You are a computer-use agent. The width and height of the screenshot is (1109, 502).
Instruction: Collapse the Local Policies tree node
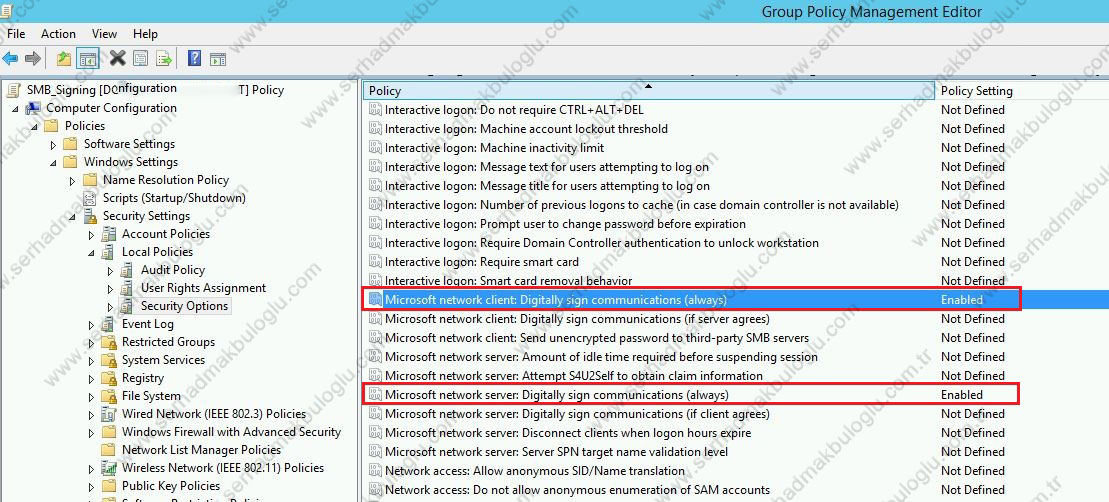[x=92, y=253]
